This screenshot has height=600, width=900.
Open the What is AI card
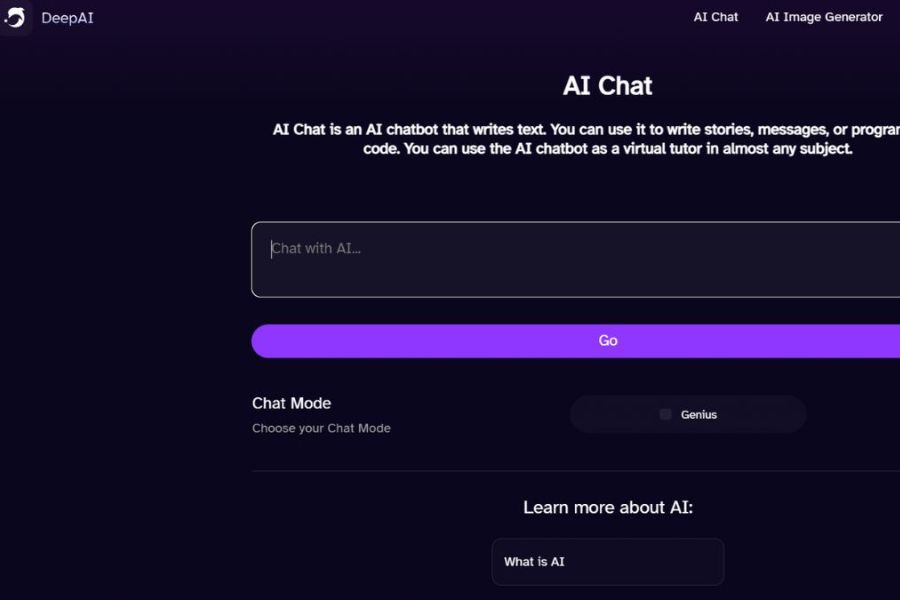coord(607,562)
